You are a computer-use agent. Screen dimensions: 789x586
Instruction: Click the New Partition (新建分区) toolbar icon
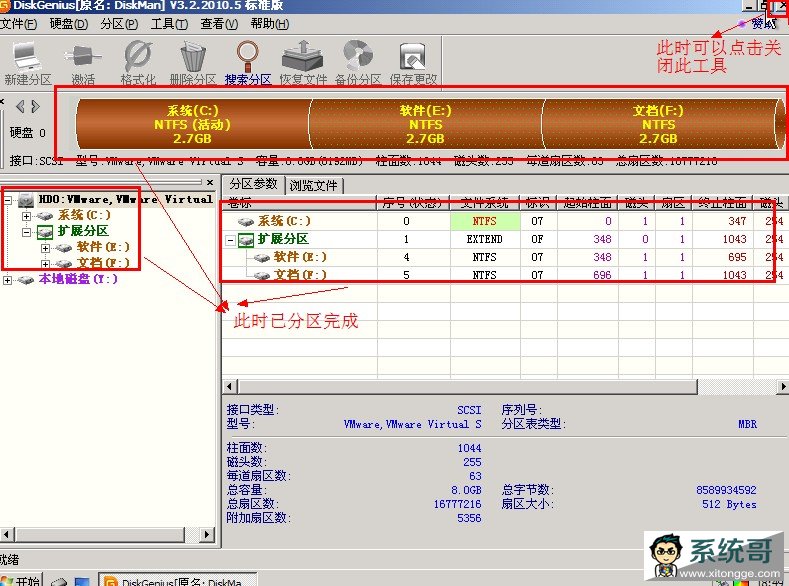click(27, 56)
